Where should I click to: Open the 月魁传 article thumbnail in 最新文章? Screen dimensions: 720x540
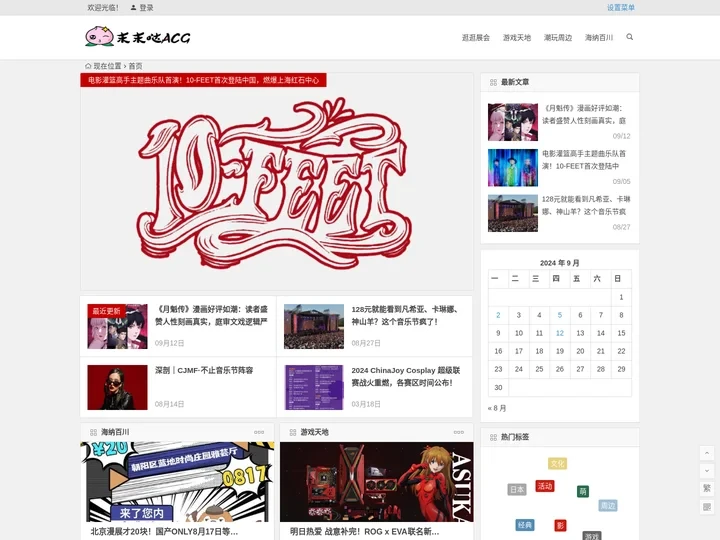coord(512,122)
